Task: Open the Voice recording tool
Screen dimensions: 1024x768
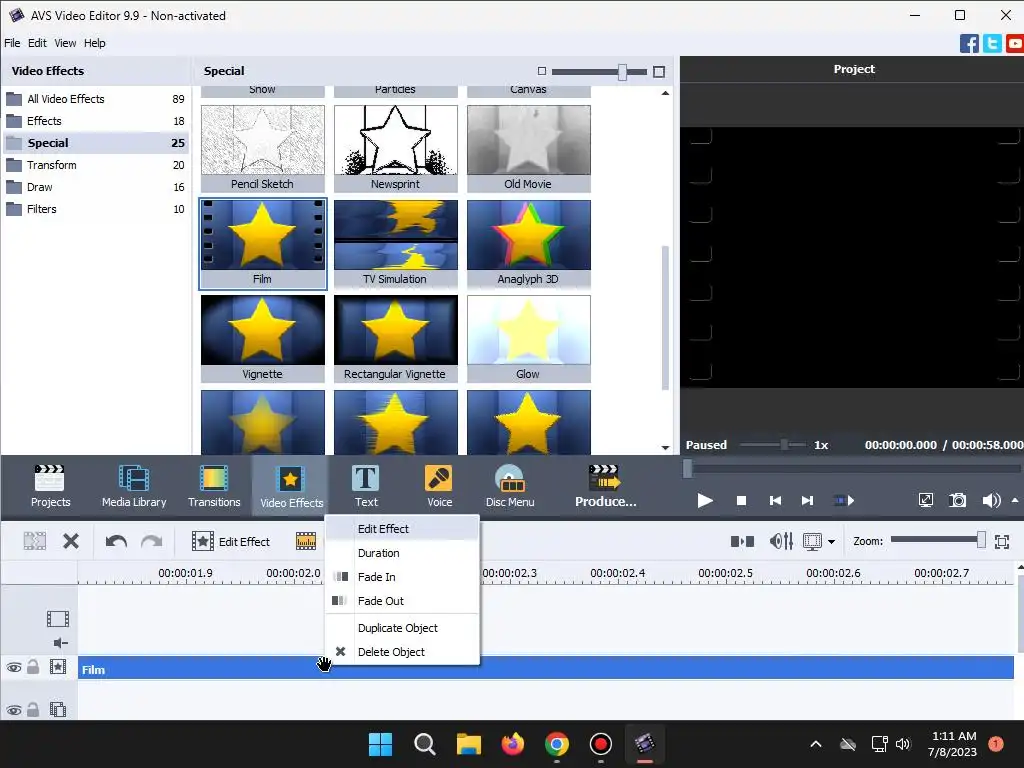Action: click(x=440, y=486)
